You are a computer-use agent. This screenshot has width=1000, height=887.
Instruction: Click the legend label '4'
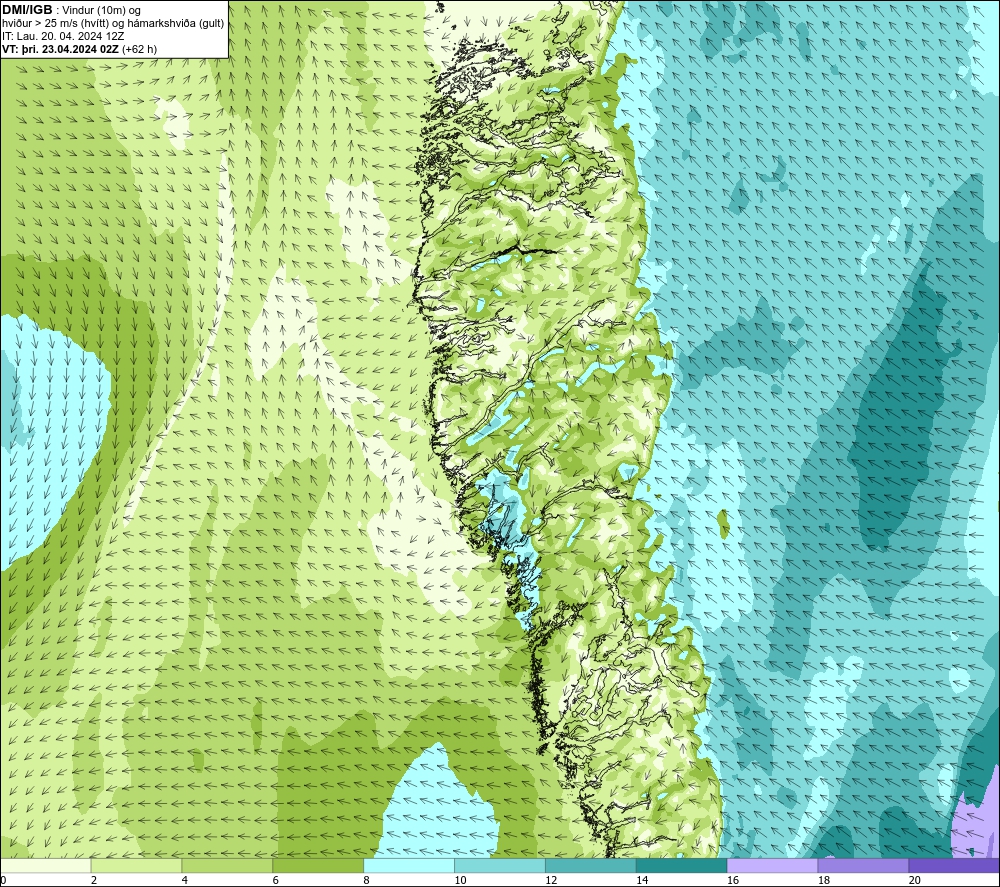click(x=184, y=880)
